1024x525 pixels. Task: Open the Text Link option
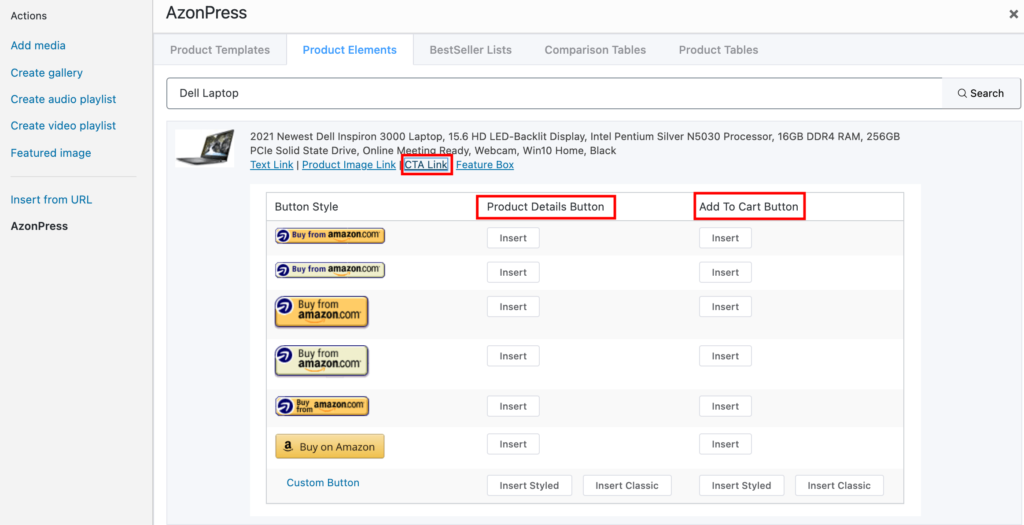point(272,165)
